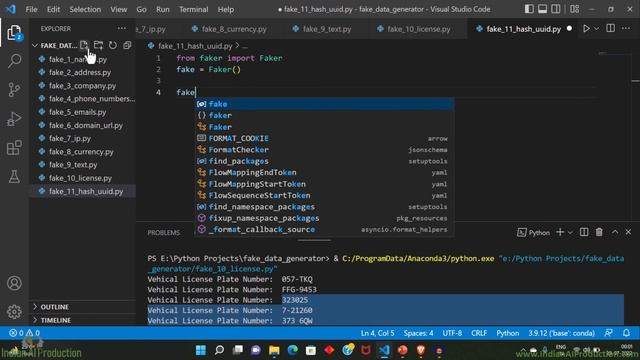This screenshot has height=360, width=640.
Task: Change indentation via Spaces: 4
Action: [x=418, y=333]
